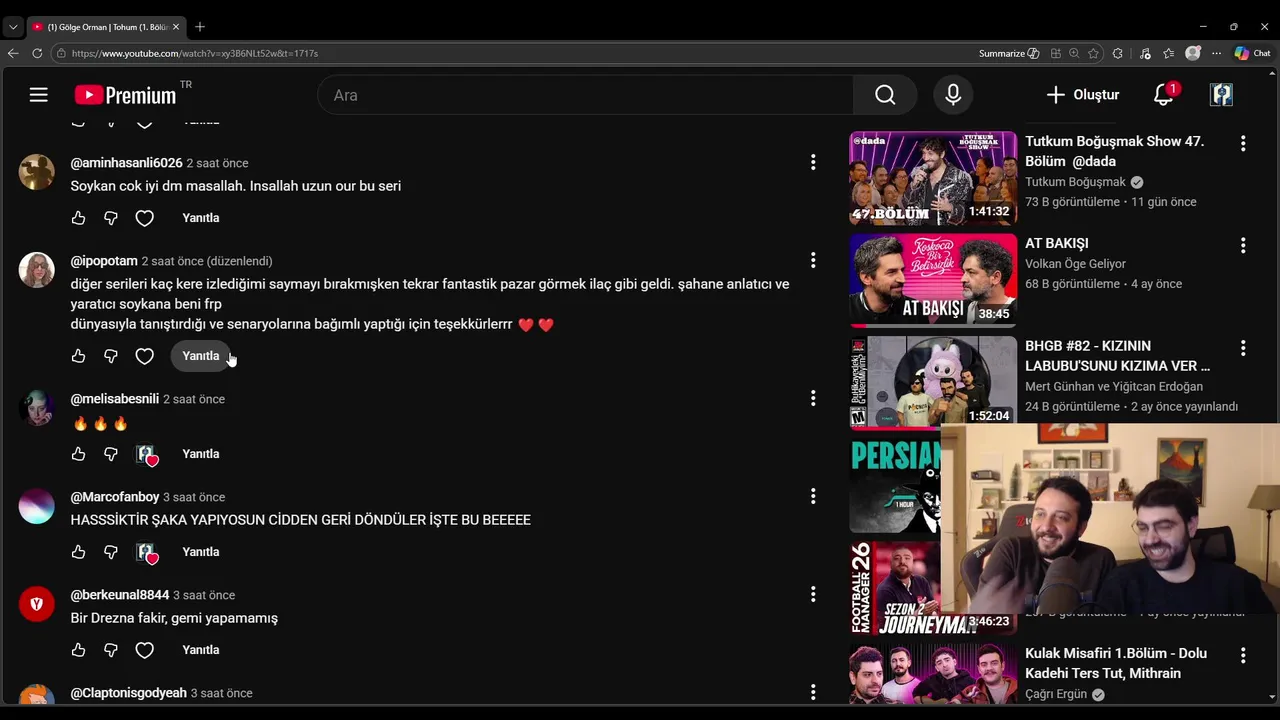The image size is (1280, 720).
Task: Go back in browser history
Action: pos(13,53)
